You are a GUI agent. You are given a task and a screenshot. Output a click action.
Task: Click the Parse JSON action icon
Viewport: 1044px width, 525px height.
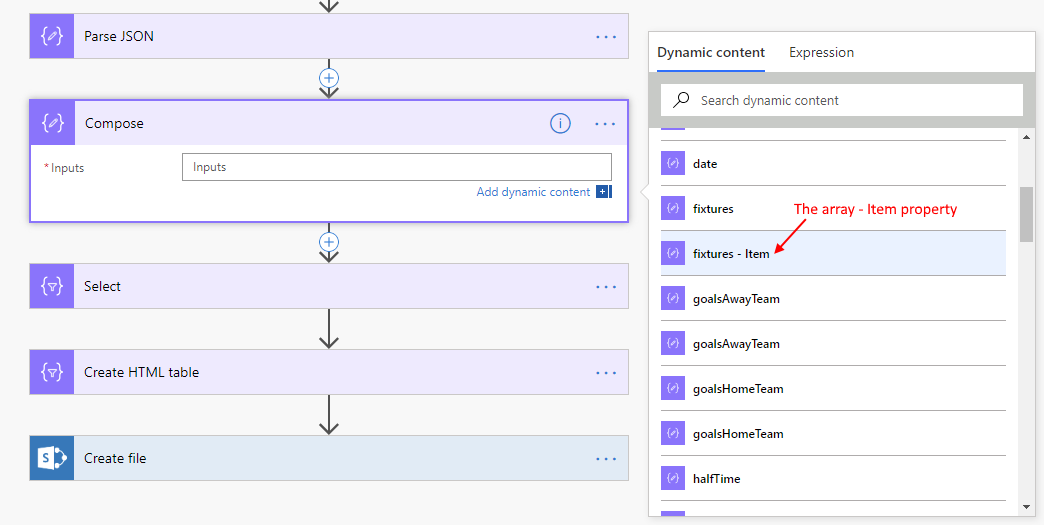(52, 36)
